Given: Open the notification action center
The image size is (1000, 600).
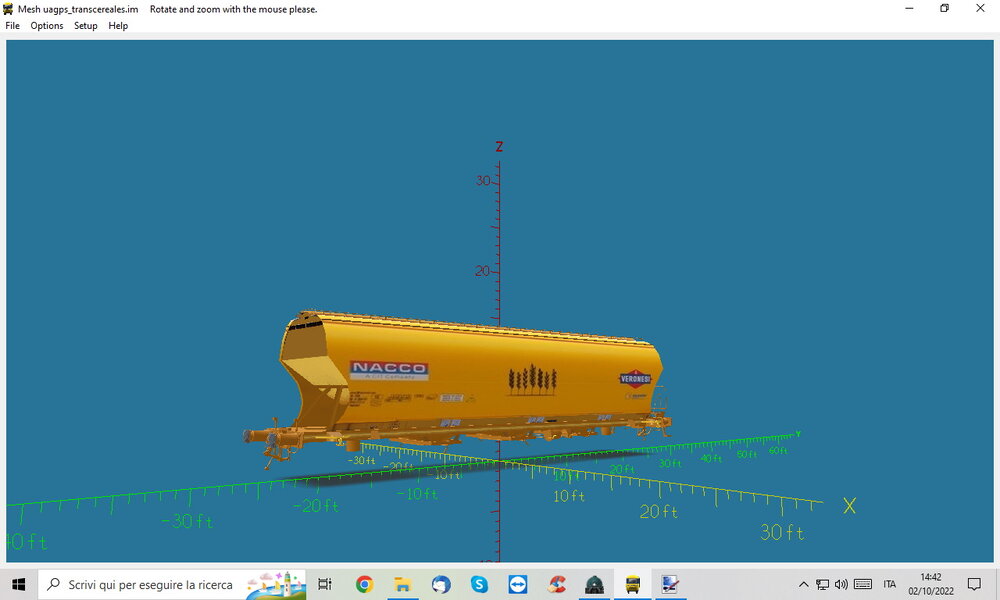Looking at the screenshot, I should coord(974,584).
